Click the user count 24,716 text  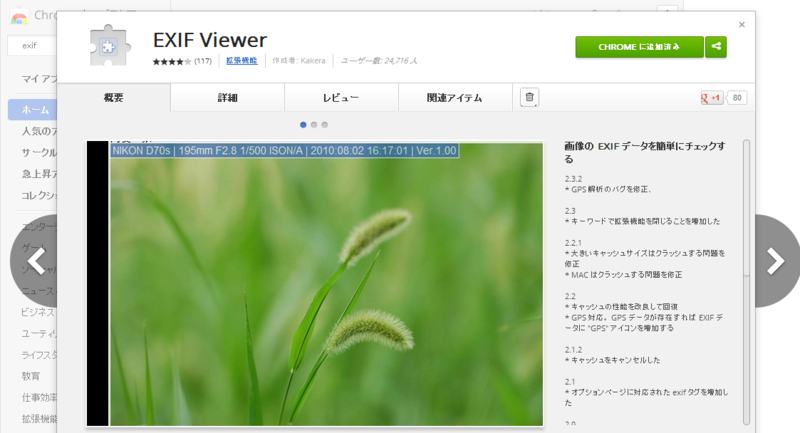379,61
